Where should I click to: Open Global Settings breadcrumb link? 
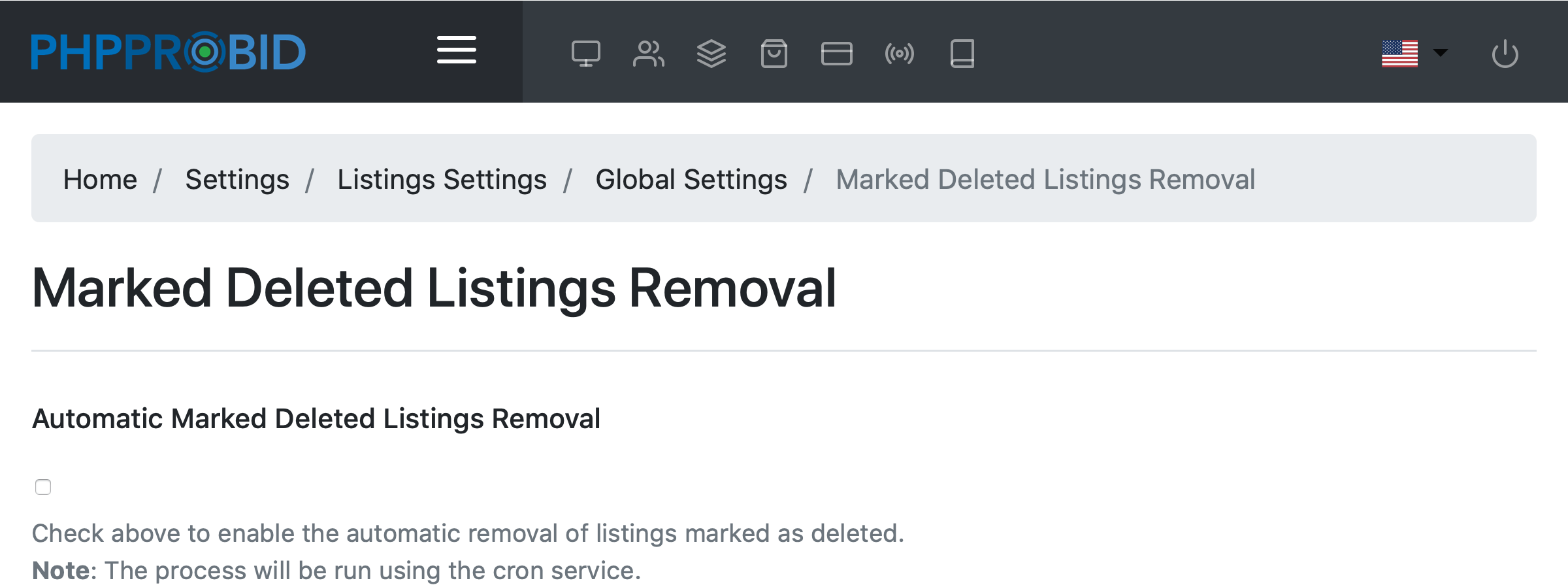691,179
